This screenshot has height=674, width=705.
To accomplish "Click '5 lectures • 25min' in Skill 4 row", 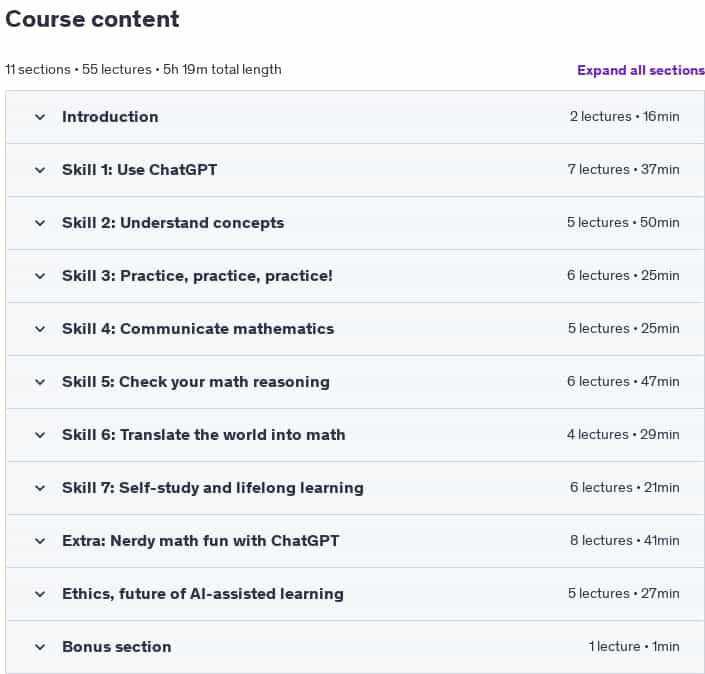I will 624,328.
